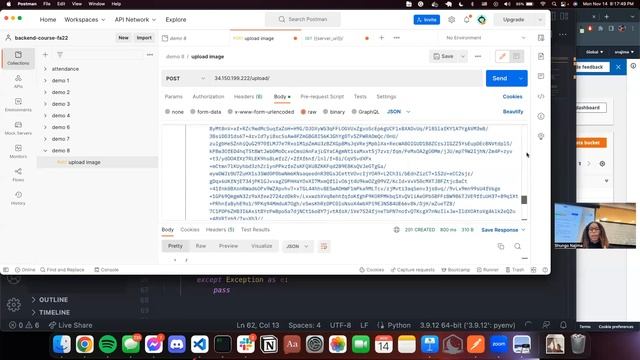640x360 pixels.
Task: Open the documentation icon in right sidebar
Action: pos(541,56)
